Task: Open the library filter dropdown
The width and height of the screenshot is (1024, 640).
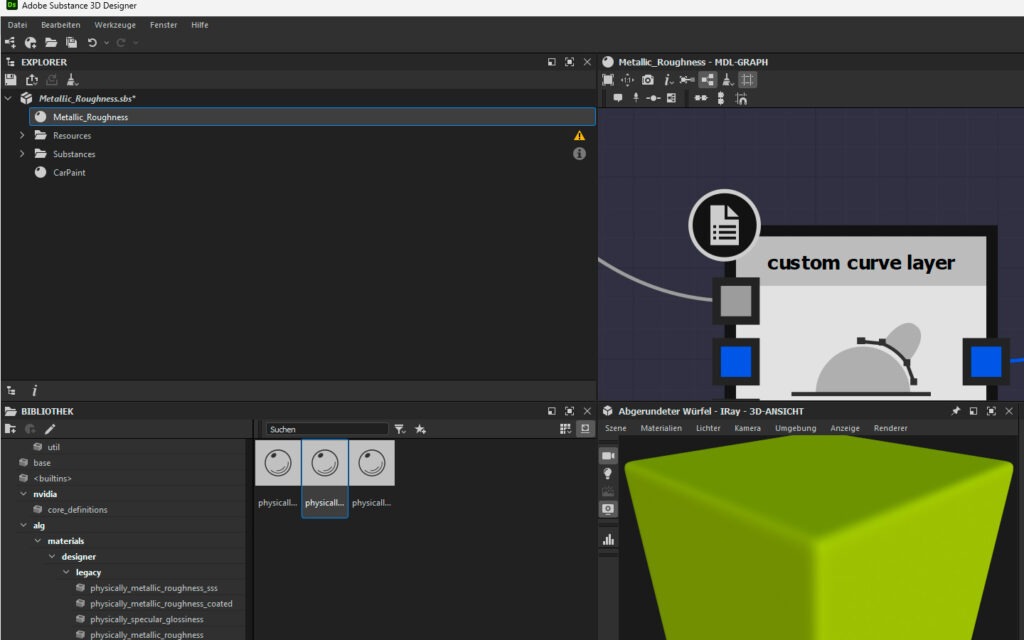Action: coord(400,429)
